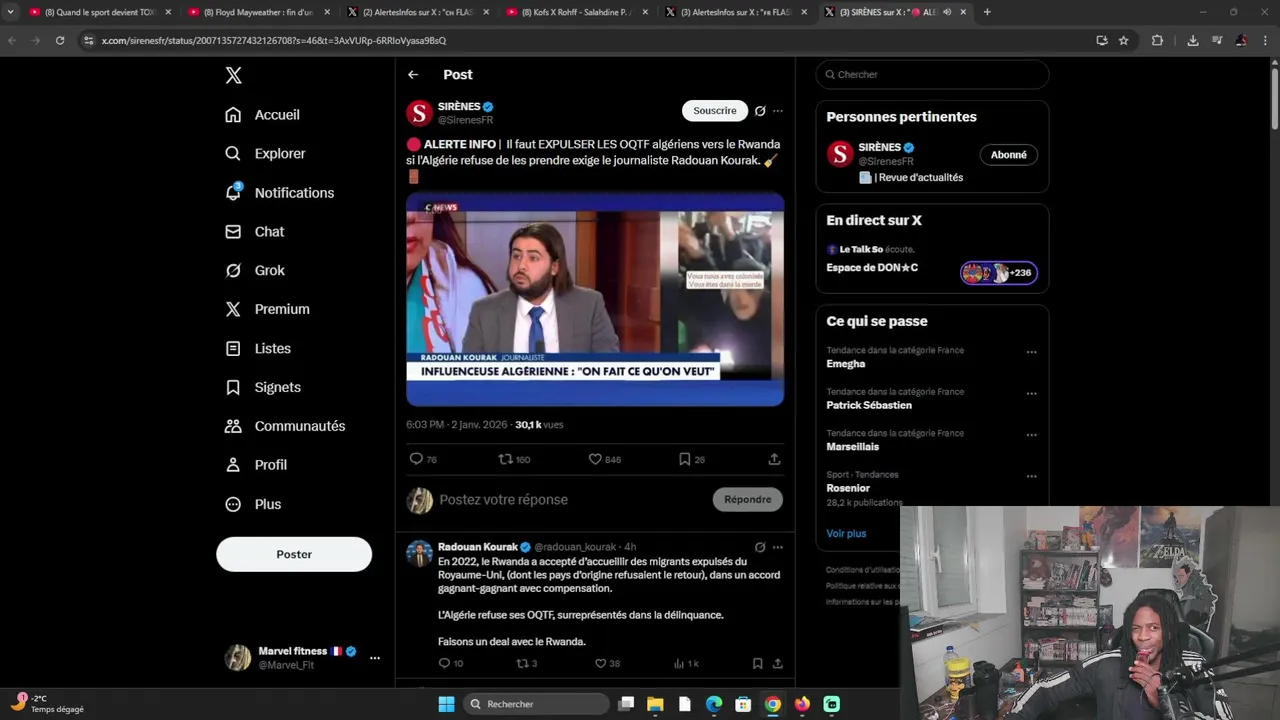This screenshot has width=1280, height=720.
Task: Share the main SIRÈNES post
Action: 774,459
